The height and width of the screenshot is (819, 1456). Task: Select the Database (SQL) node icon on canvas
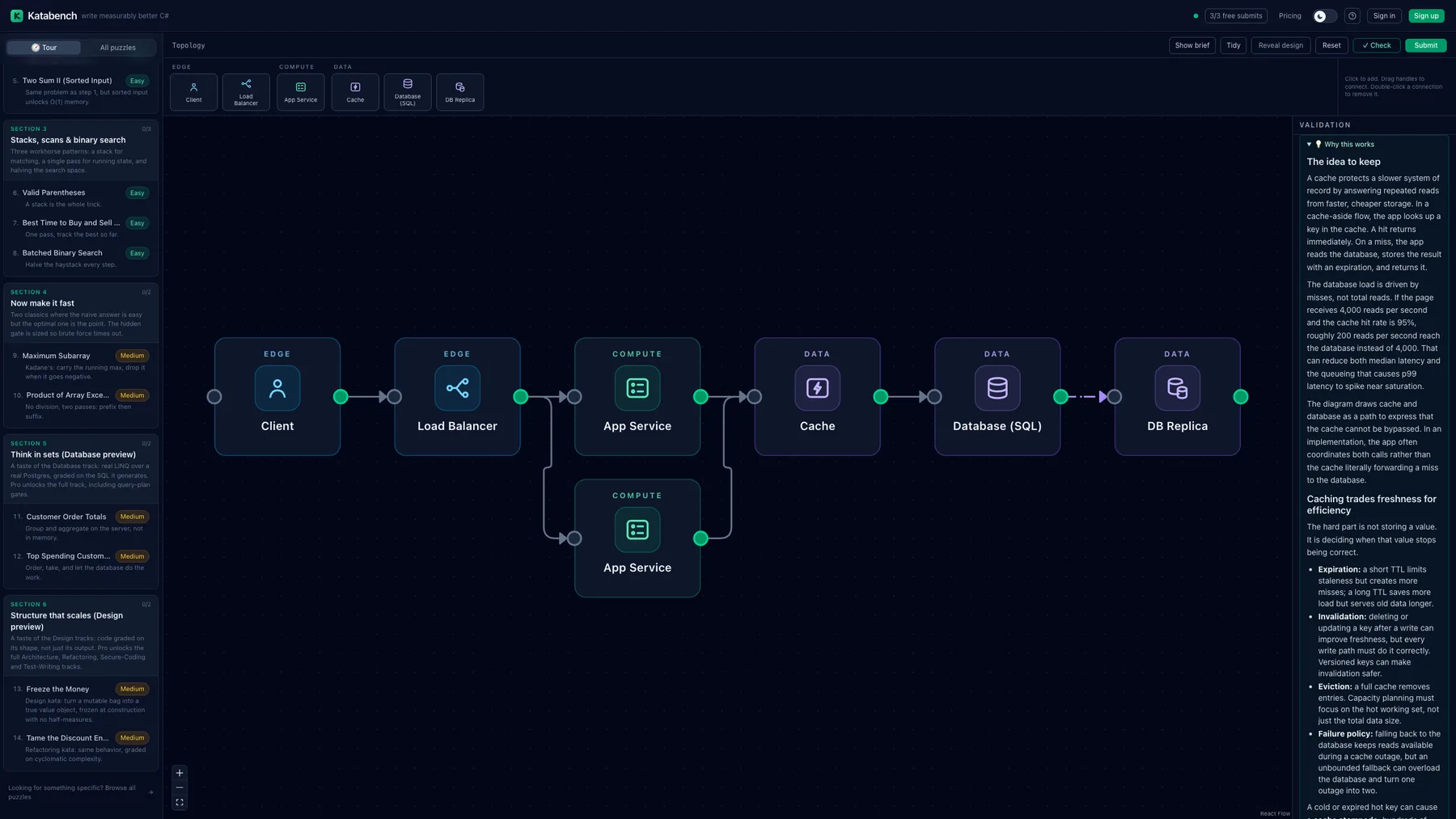click(997, 388)
